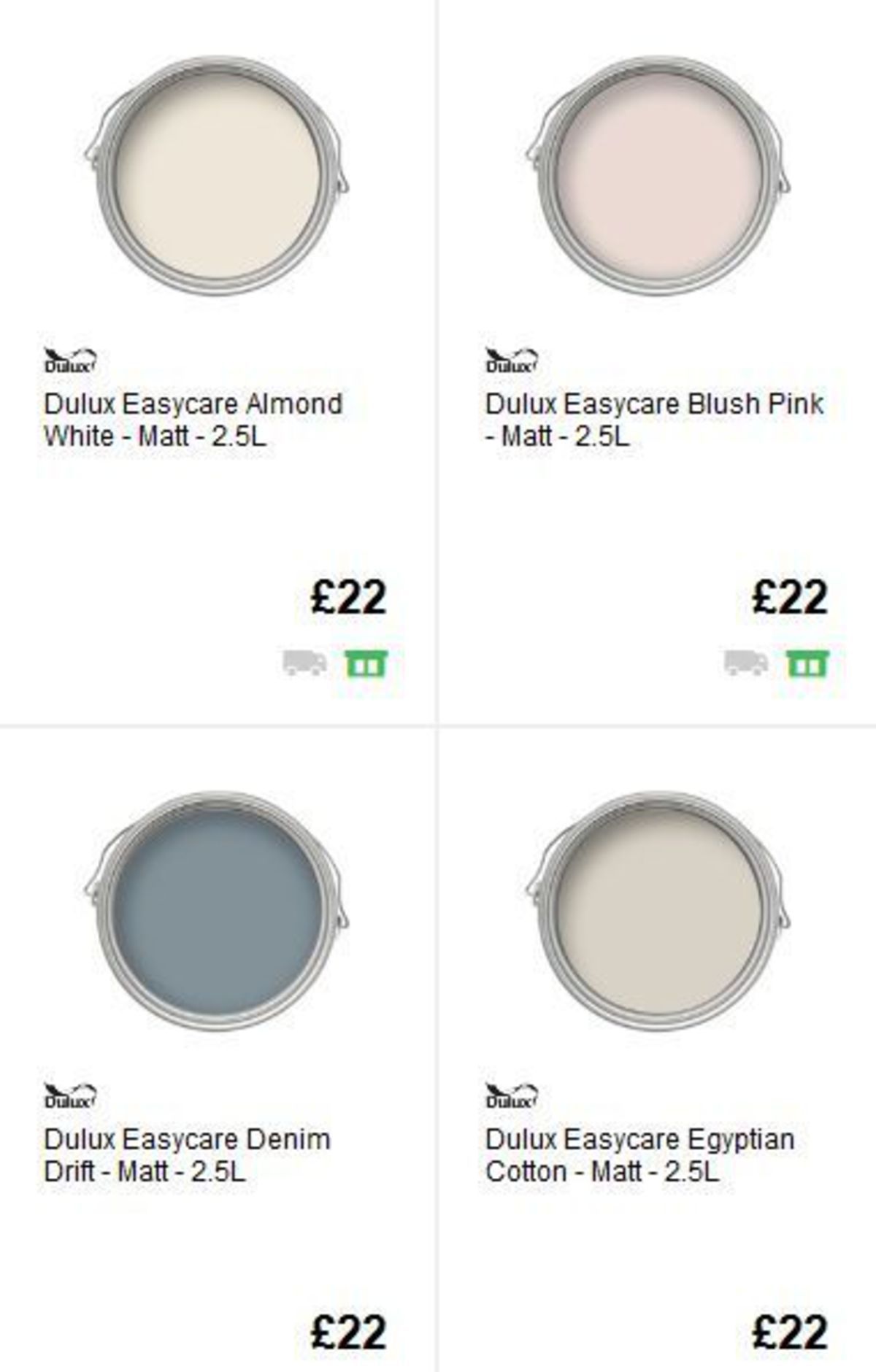Click the Dulux brand logo above Almond White

pos(71,359)
